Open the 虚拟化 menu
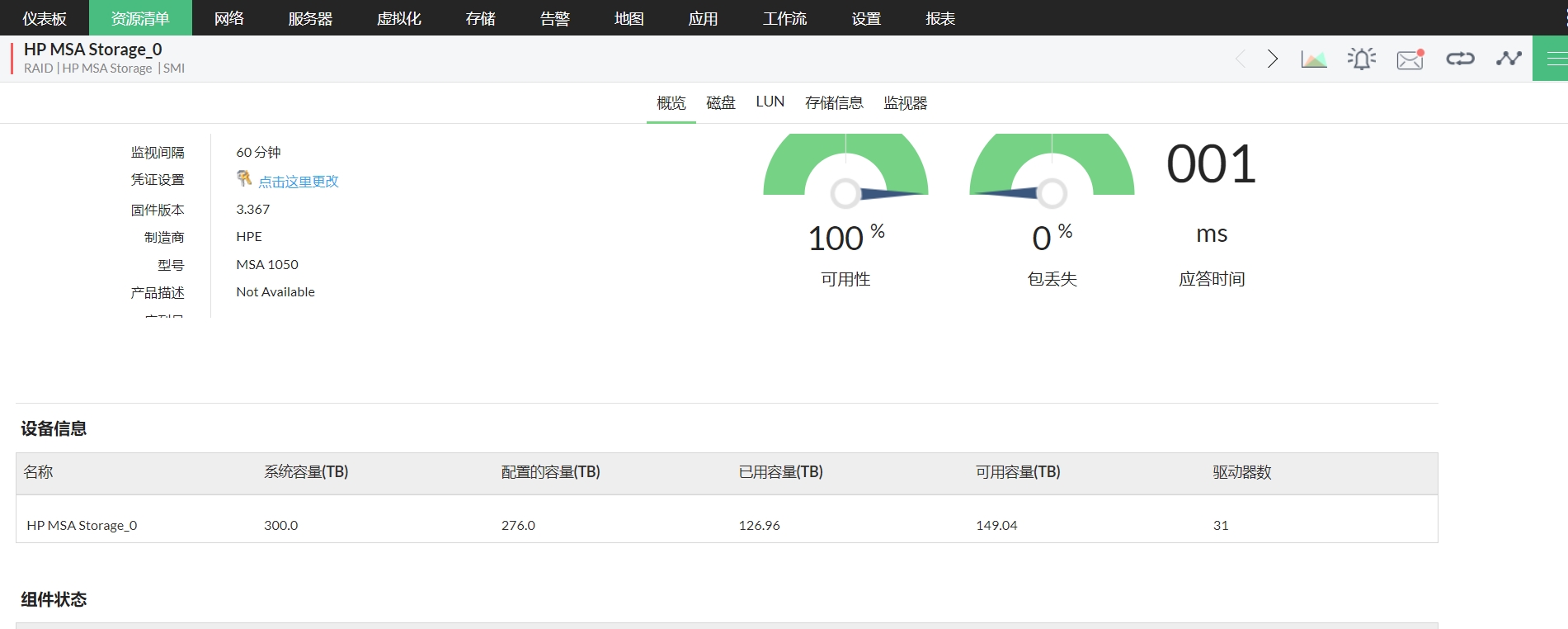Viewport: 1568px width, 629px height. coord(399,18)
